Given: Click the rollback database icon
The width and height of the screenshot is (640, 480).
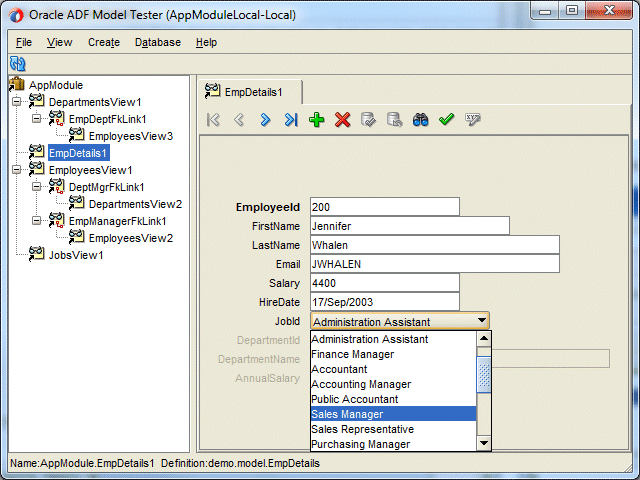Looking at the screenshot, I should (394, 120).
